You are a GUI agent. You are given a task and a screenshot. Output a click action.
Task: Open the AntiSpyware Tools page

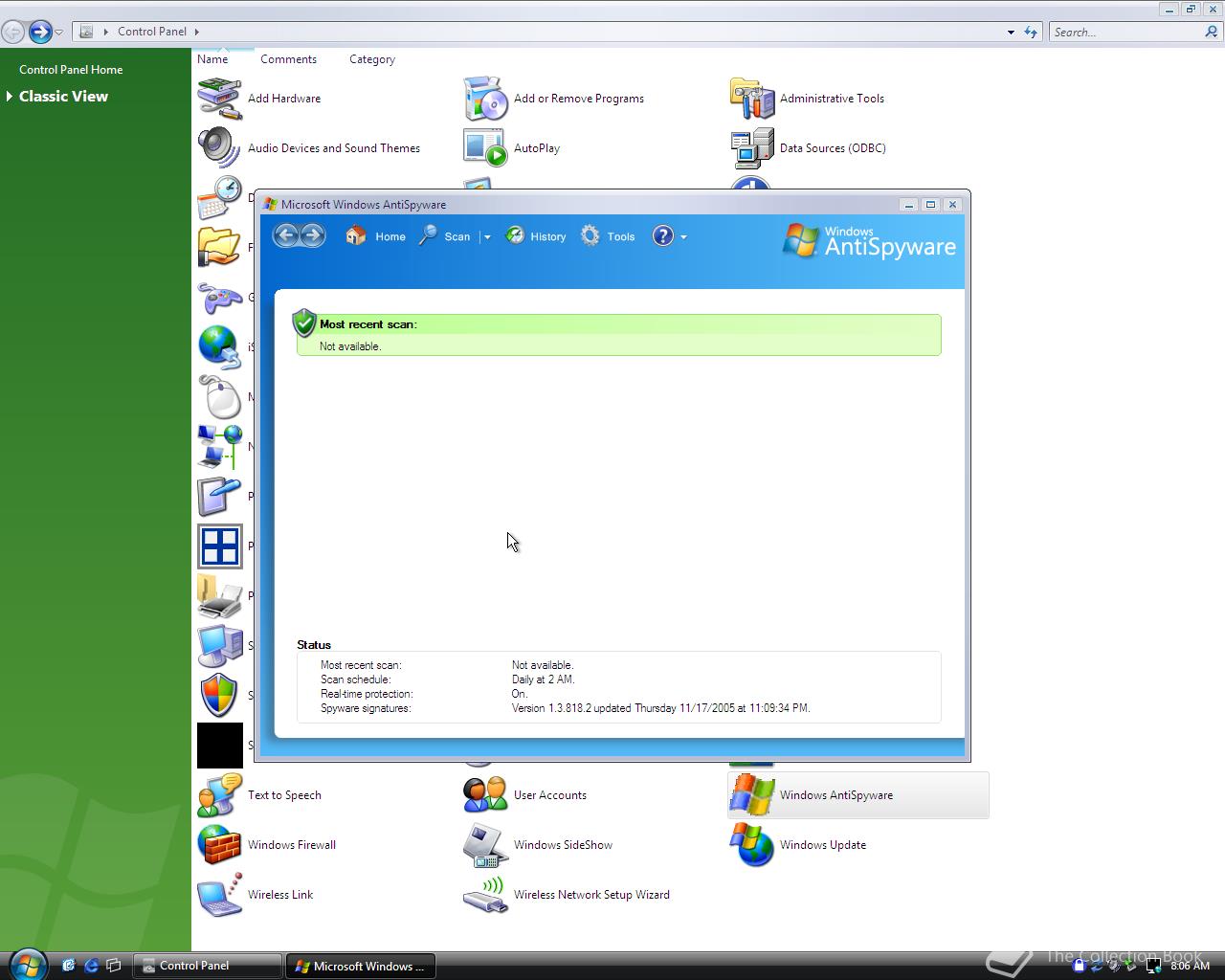click(608, 236)
